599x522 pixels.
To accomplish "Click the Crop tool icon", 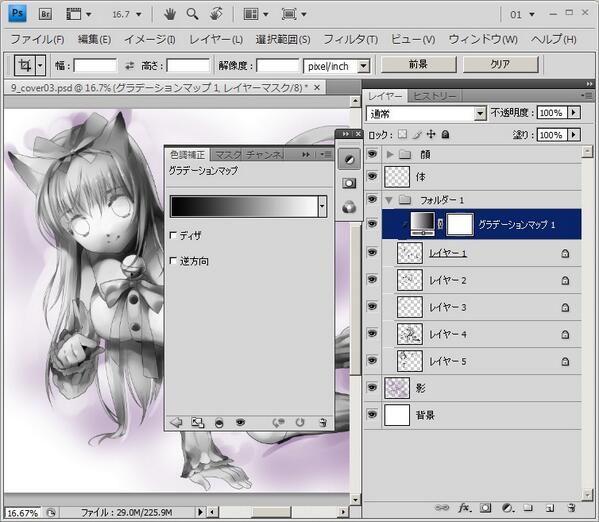I will pyautogui.click(x=25, y=66).
